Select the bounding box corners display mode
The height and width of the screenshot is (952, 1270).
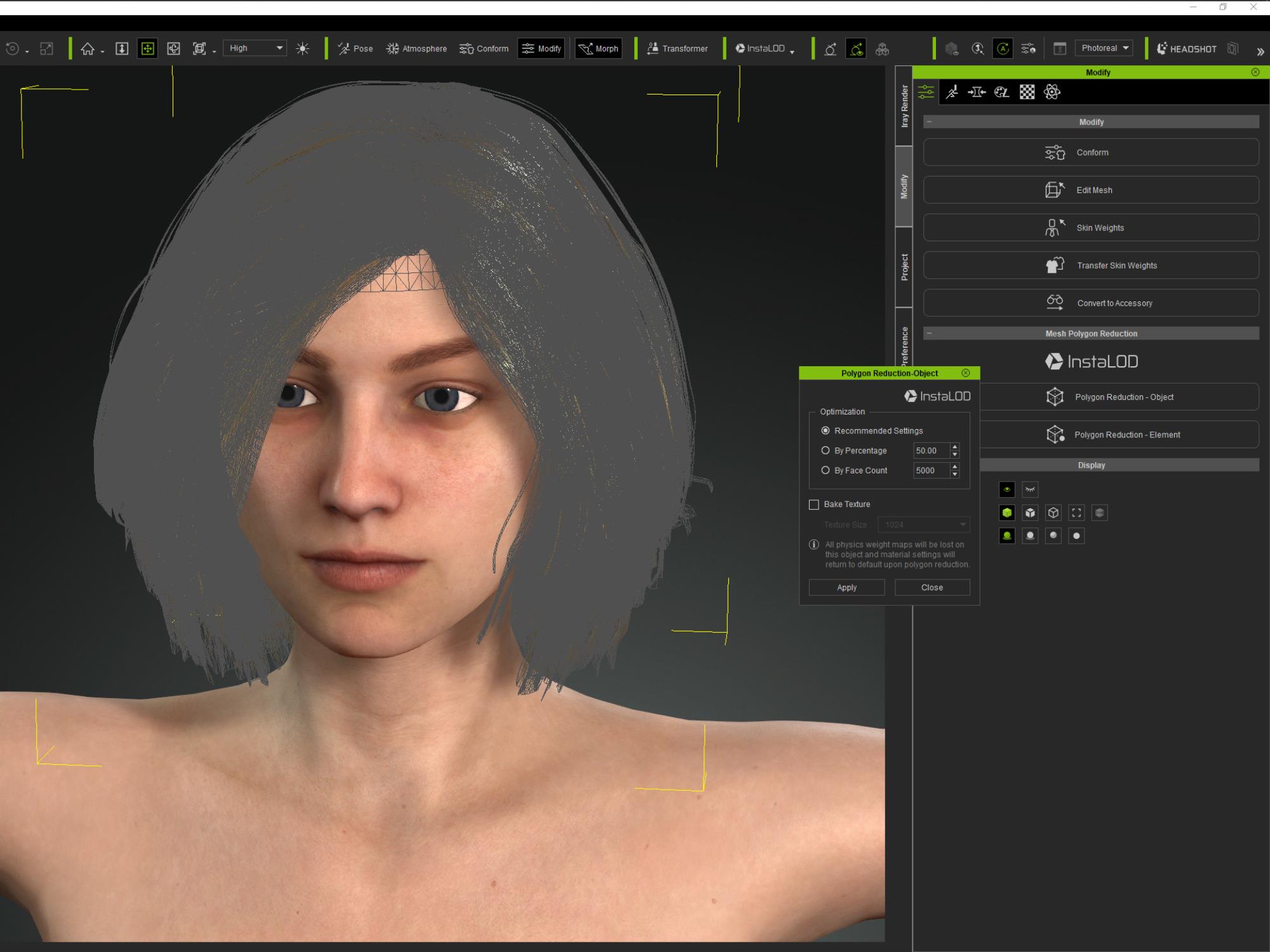point(1076,513)
